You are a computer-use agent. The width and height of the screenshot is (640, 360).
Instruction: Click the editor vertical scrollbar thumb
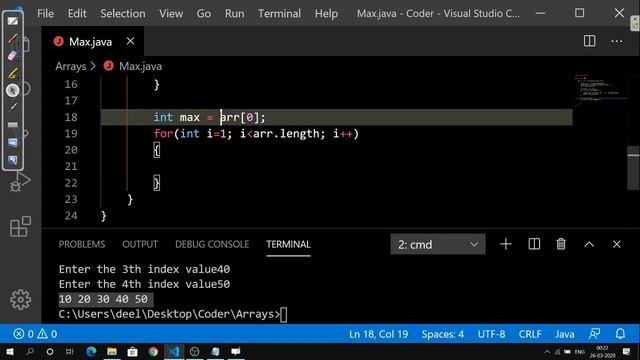[x=633, y=167]
